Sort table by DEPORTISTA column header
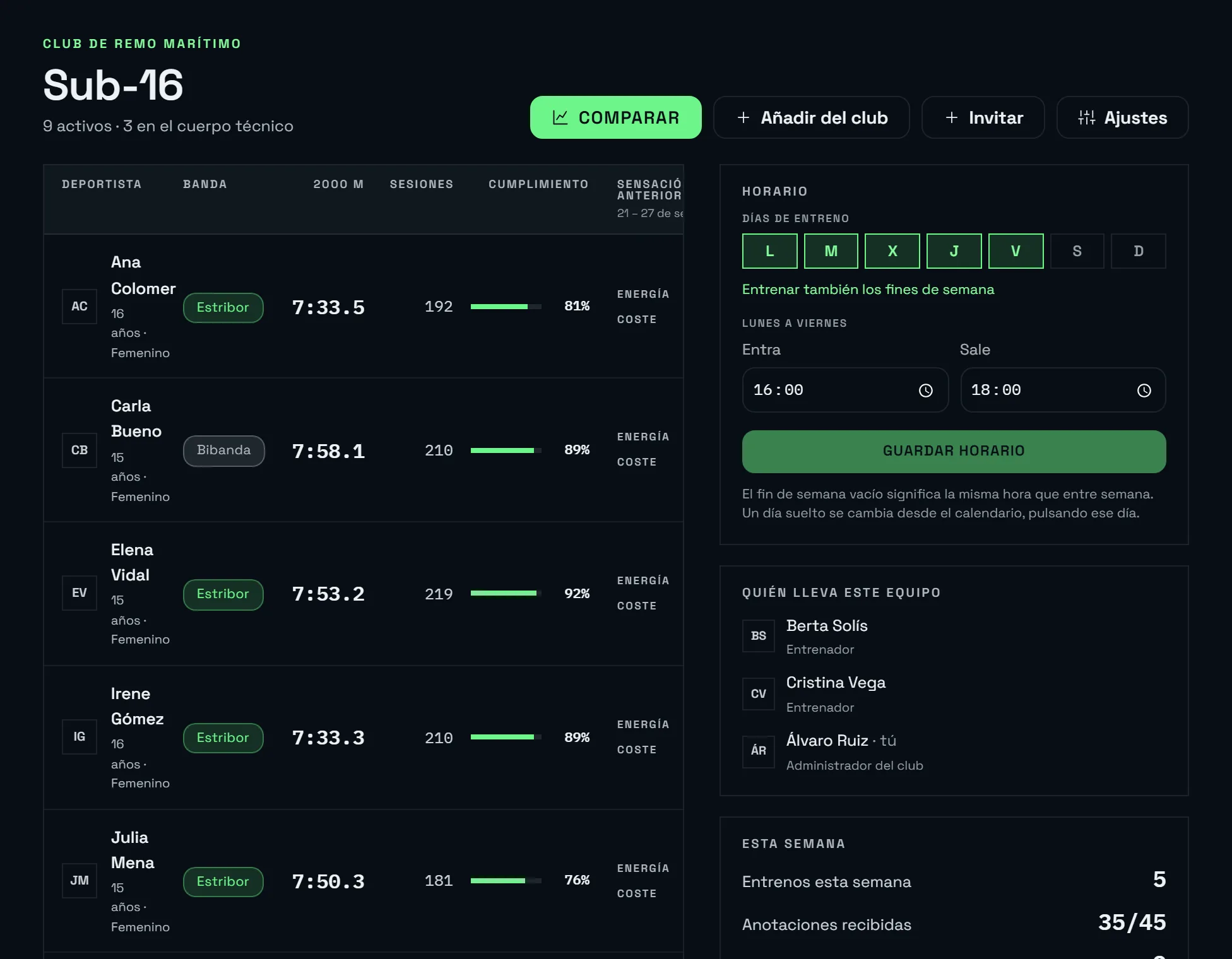 pyautogui.click(x=102, y=184)
